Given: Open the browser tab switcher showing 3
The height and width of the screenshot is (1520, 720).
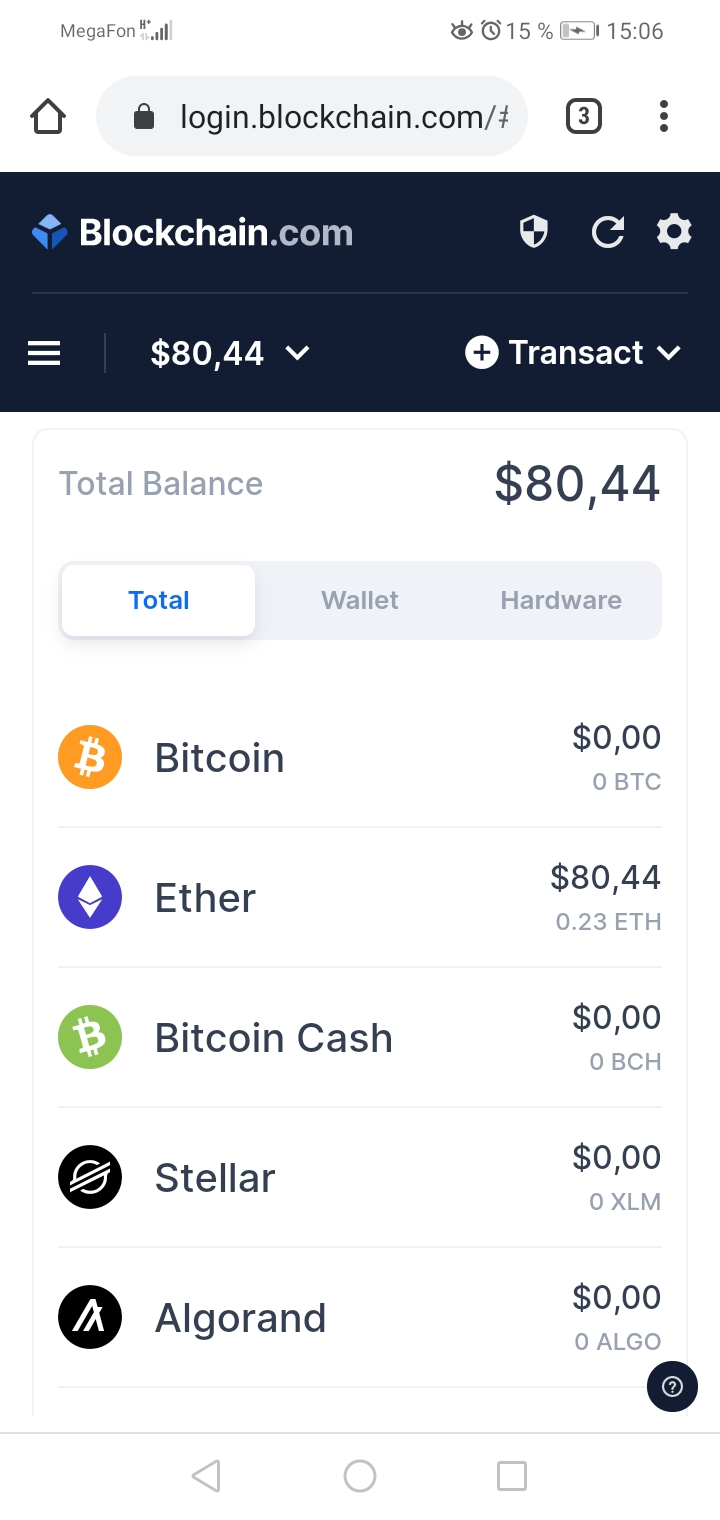Looking at the screenshot, I should tap(584, 117).
